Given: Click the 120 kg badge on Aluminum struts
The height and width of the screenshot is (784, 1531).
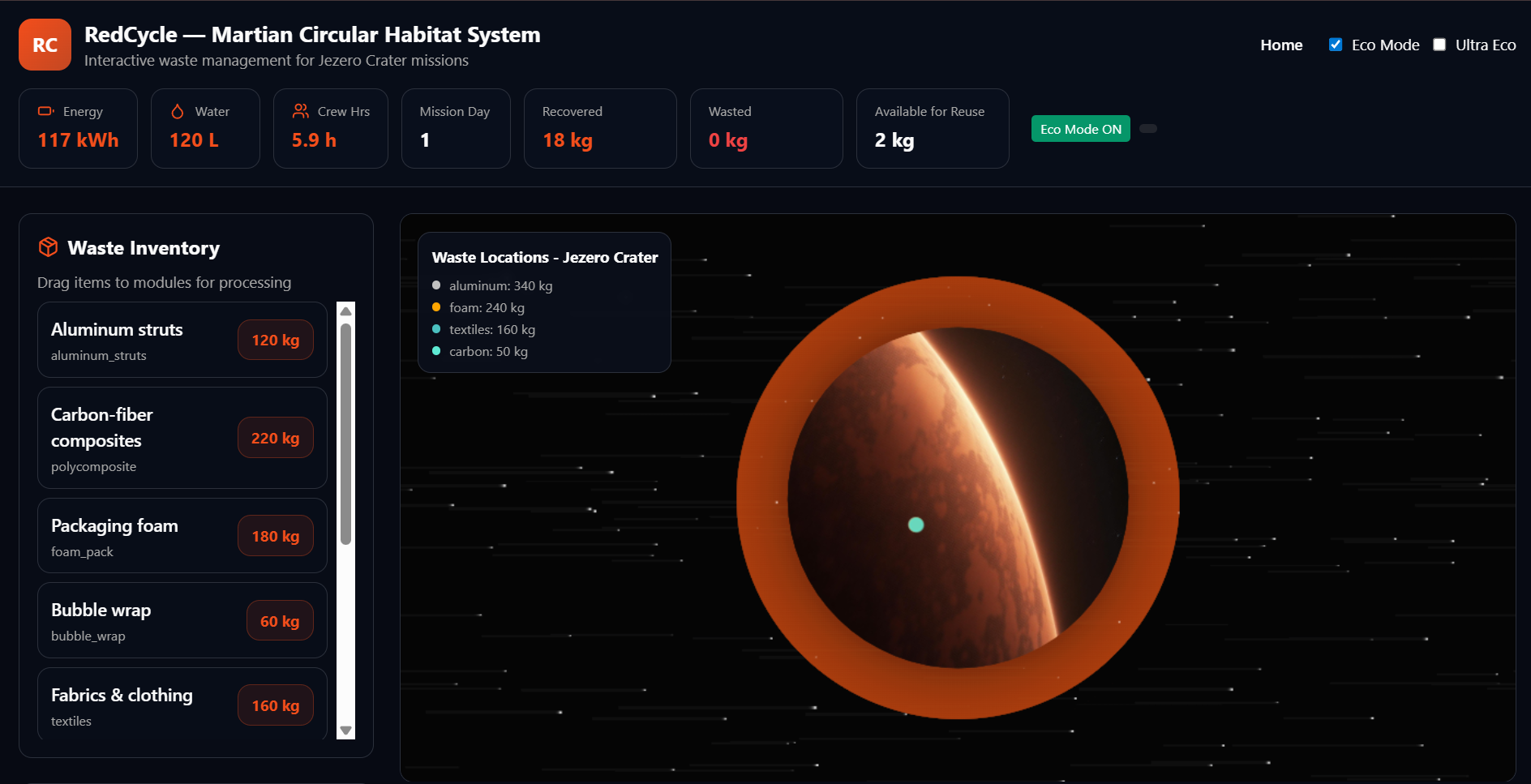Looking at the screenshot, I should pyautogui.click(x=276, y=340).
